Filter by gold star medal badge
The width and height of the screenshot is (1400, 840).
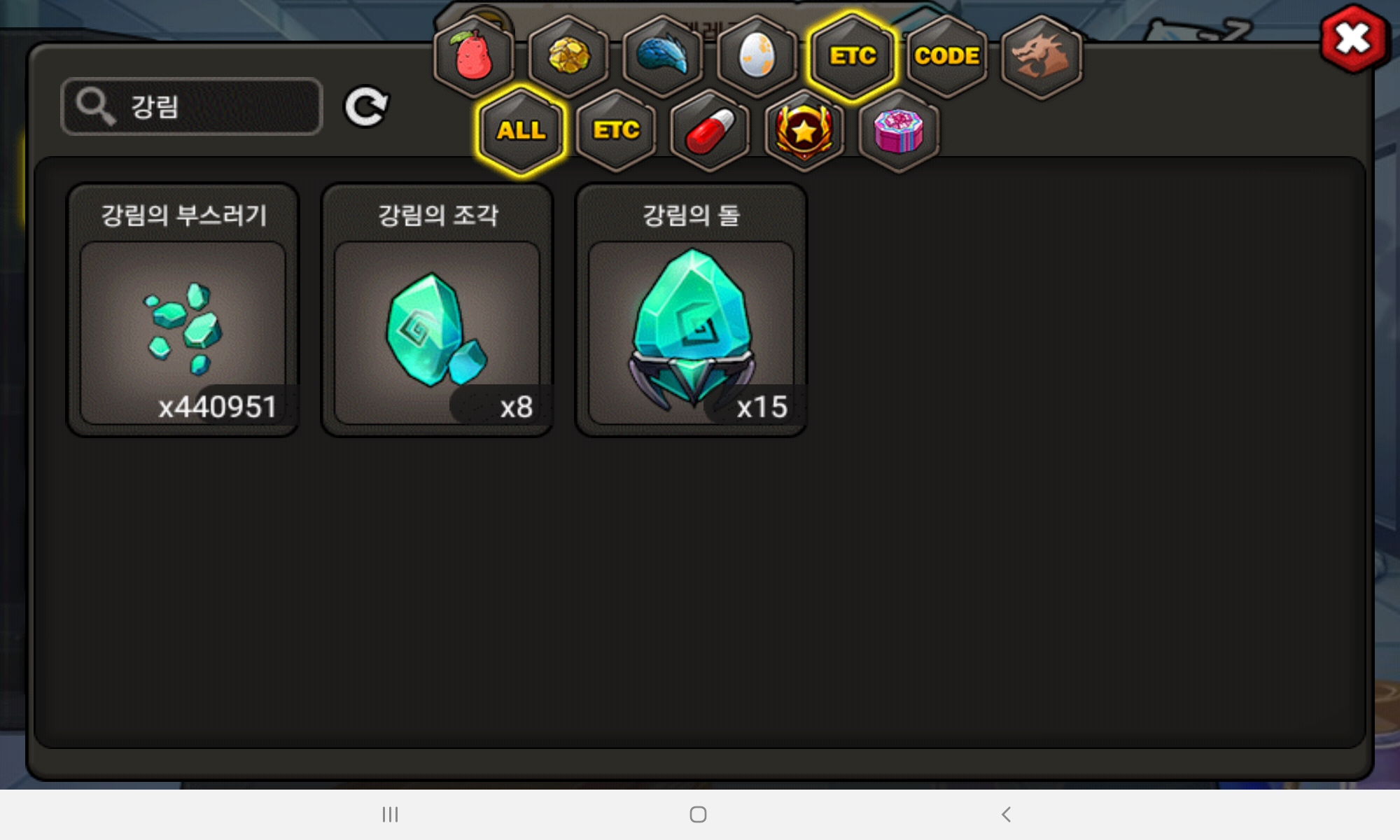point(804,130)
